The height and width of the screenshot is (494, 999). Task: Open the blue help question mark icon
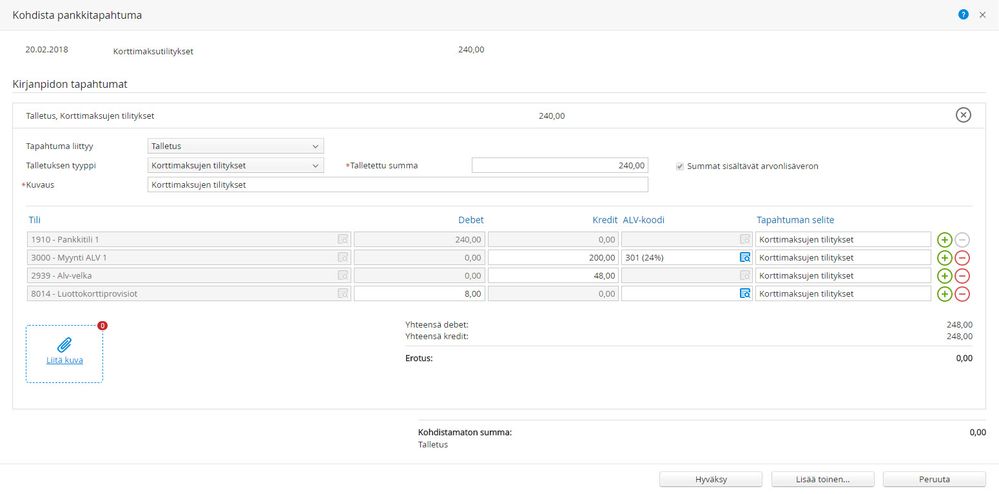[x=963, y=15]
